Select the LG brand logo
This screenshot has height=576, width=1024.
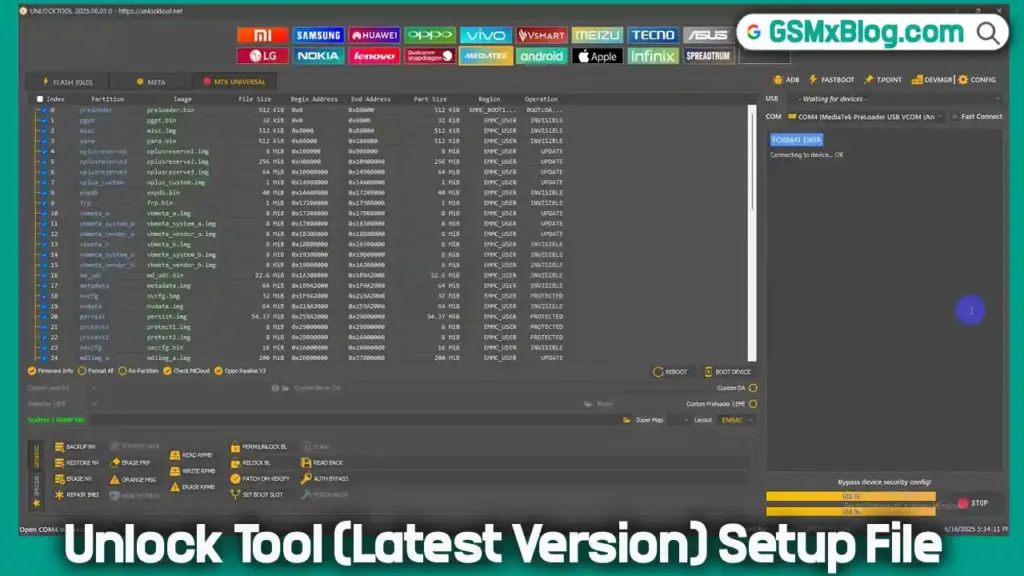263,56
